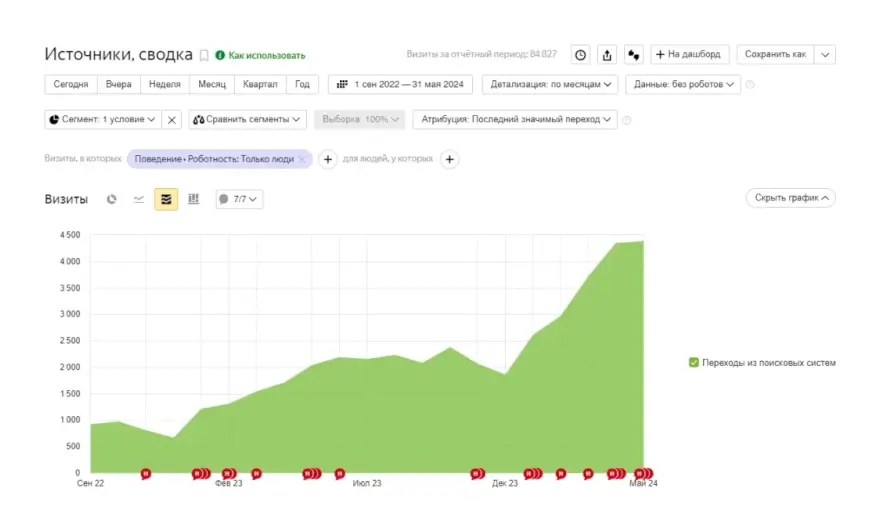The width and height of the screenshot is (880, 532).
Task: Click the 'На дашборд' button
Action: (x=690, y=55)
